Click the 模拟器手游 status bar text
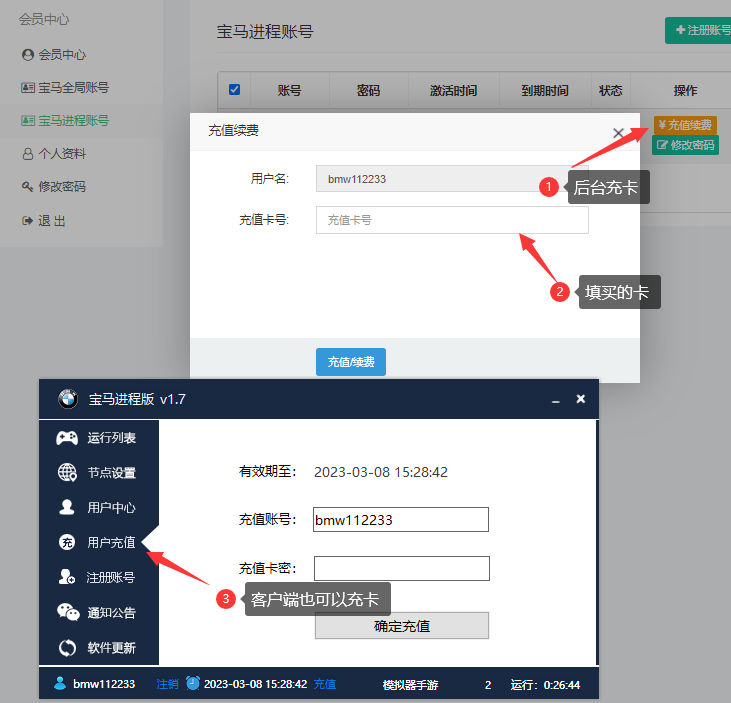 [410, 685]
